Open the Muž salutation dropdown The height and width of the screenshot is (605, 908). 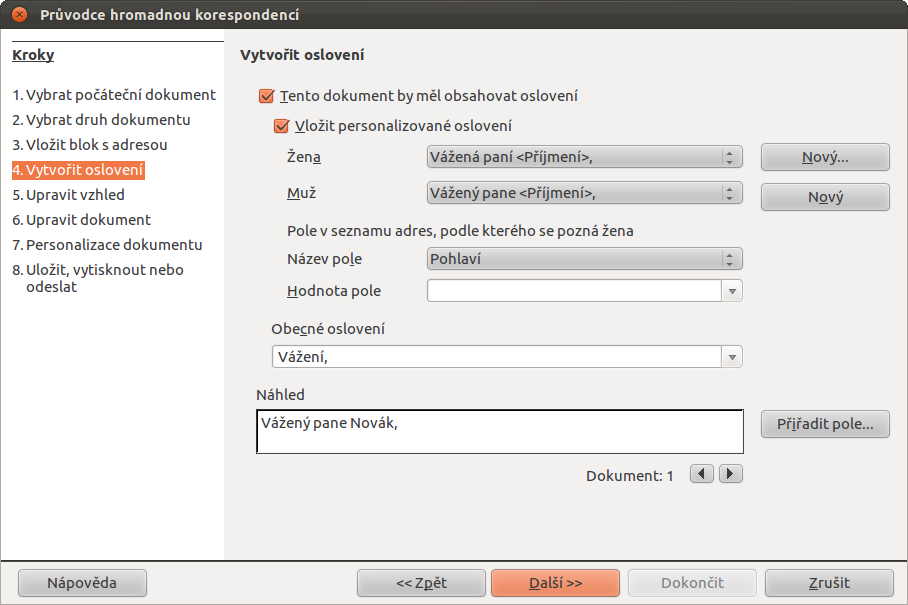click(x=584, y=193)
